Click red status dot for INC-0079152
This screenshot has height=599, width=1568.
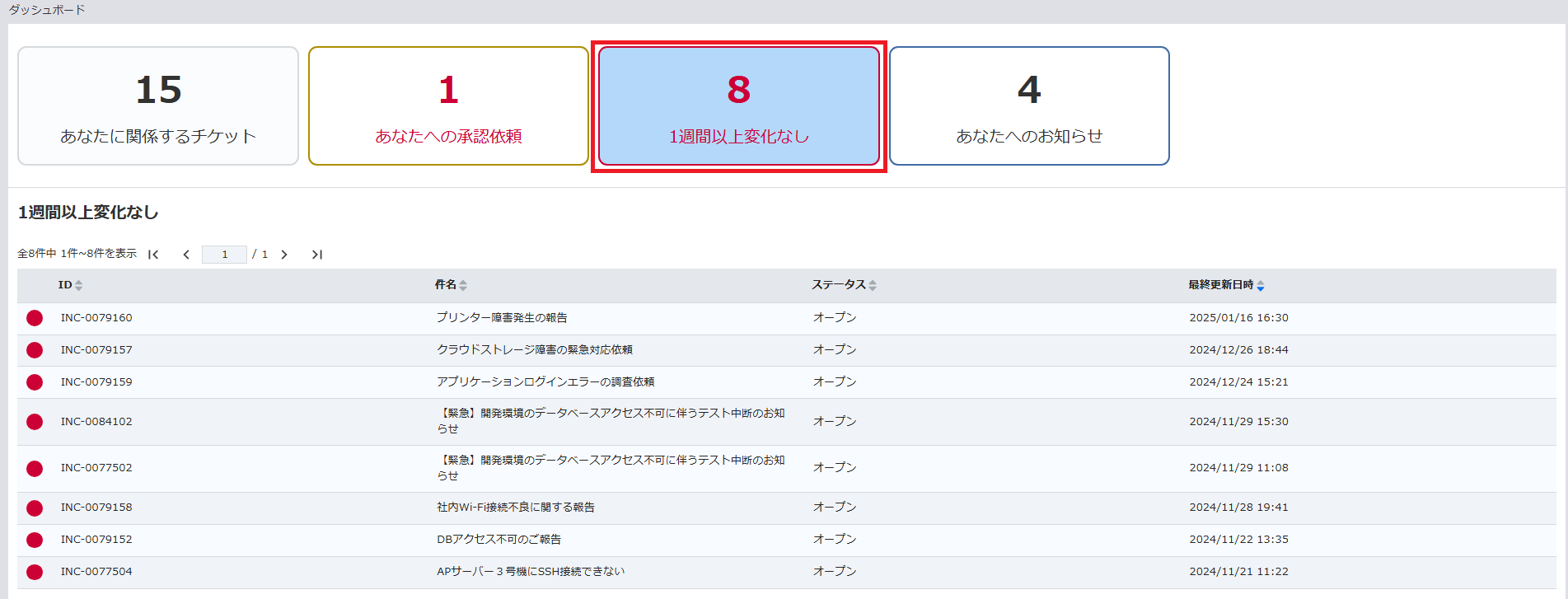[35, 540]
